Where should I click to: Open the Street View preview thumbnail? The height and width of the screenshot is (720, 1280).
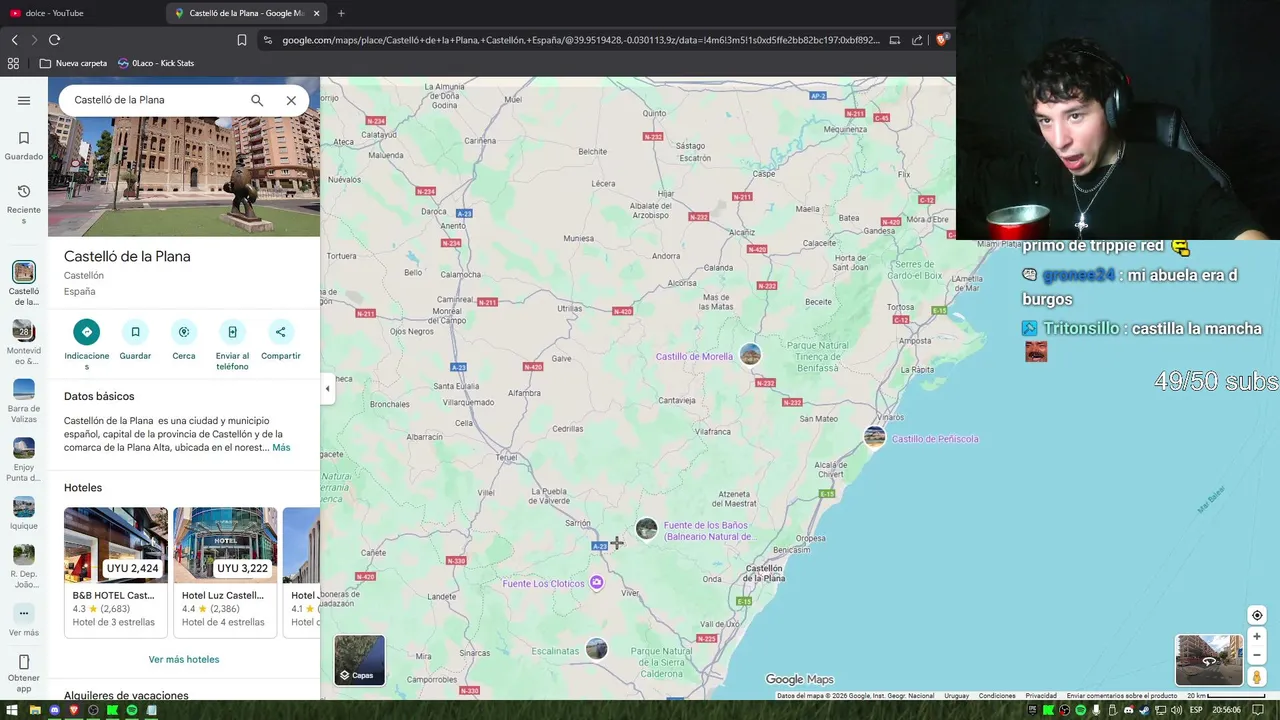point(1209,660)
